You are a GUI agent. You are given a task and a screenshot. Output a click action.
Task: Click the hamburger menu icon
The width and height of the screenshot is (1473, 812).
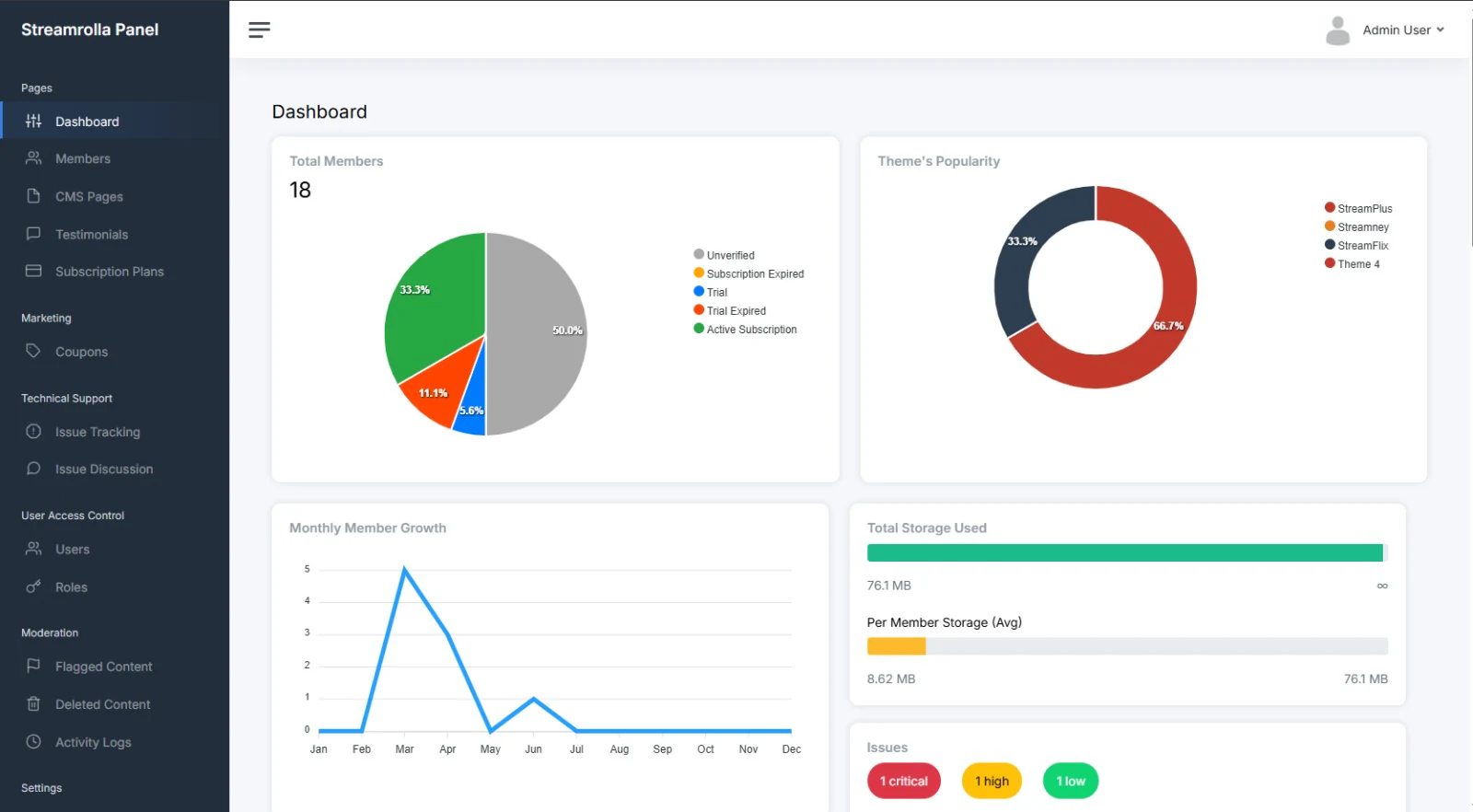point(259,29)
